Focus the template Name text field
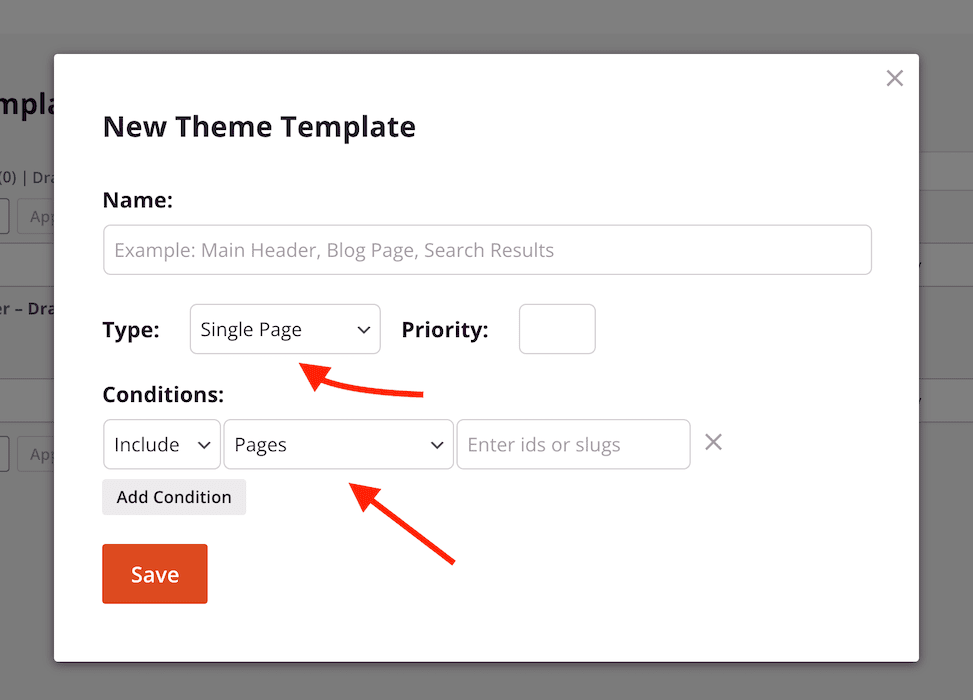The width and height of the screenshot is (973, 700). coord(487,250)
